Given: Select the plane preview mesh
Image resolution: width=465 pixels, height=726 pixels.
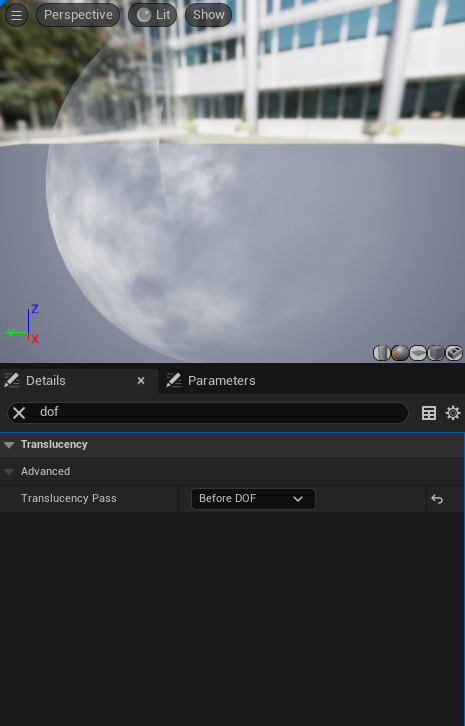Looking at the screenshot, I should click(418, 353).
